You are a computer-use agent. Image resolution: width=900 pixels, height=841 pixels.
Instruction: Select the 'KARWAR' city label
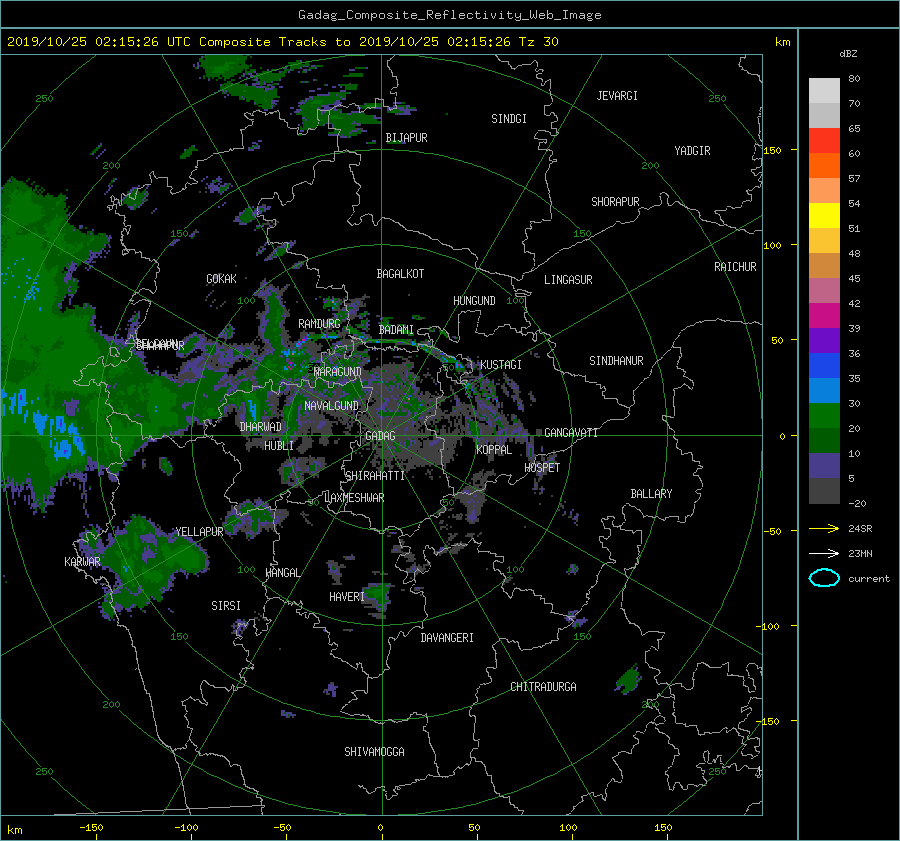click(x=83, y=562)
